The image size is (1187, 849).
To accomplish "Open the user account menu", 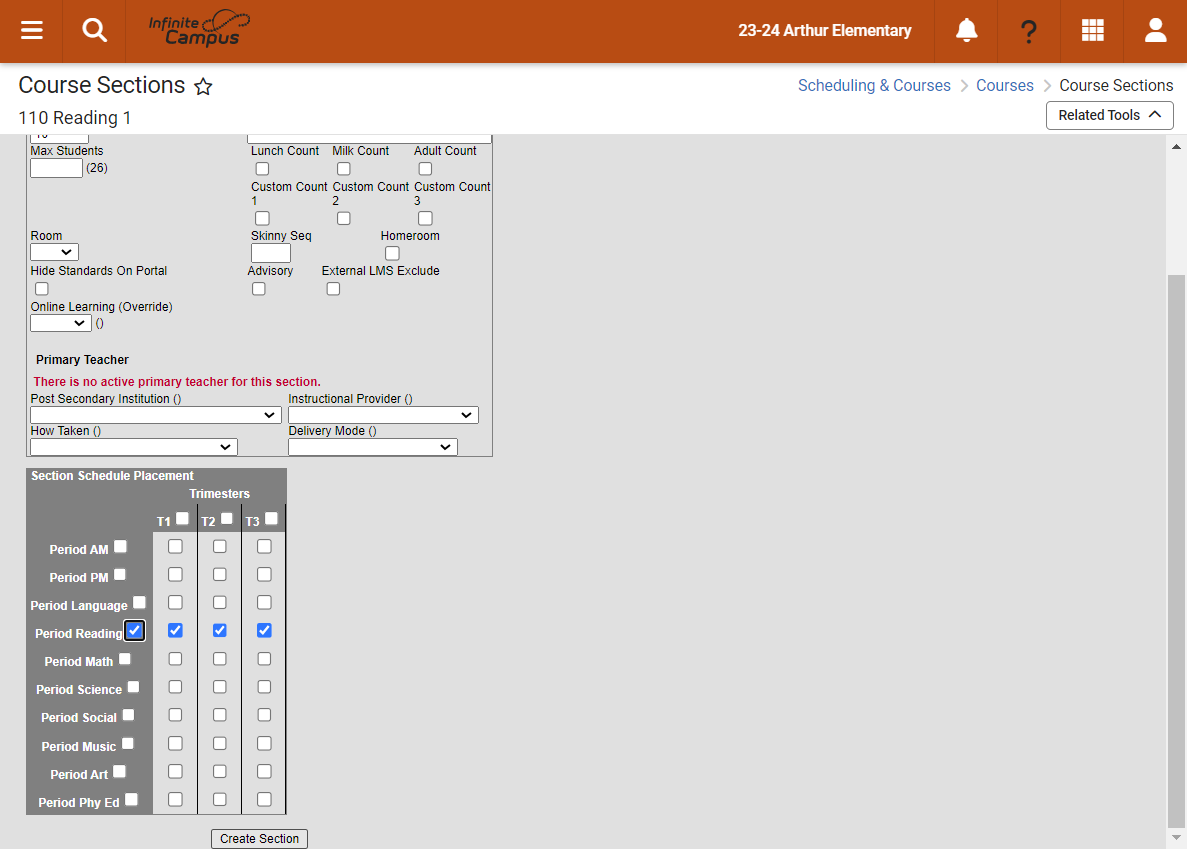I will (1155, 31).
